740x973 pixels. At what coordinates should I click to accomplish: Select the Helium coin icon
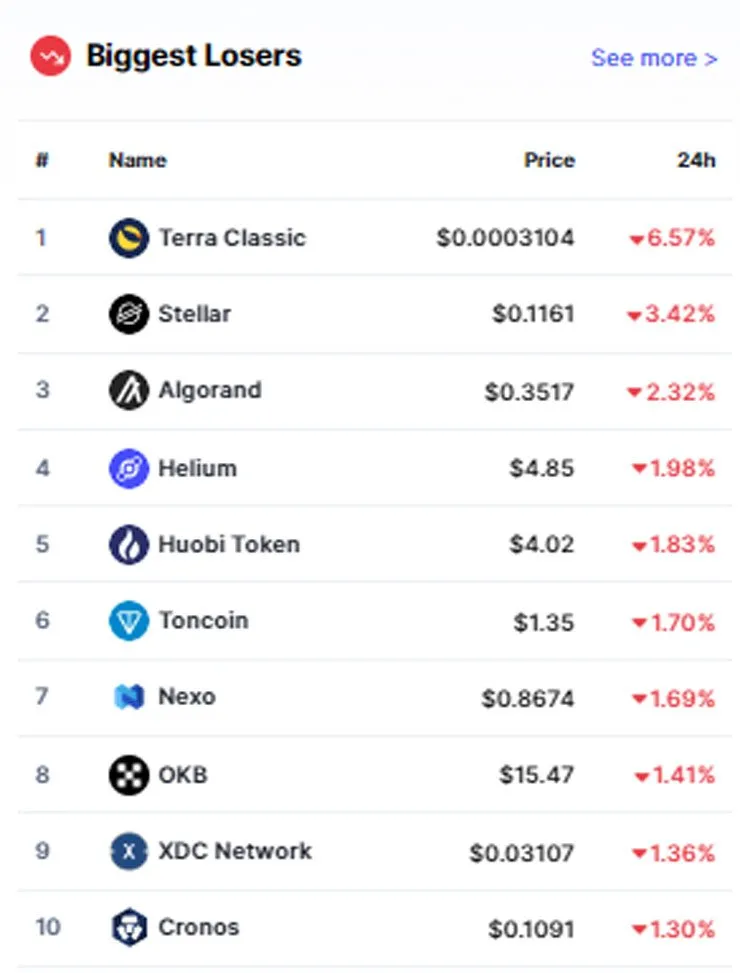pyautogui.click(x=129, y=469)
